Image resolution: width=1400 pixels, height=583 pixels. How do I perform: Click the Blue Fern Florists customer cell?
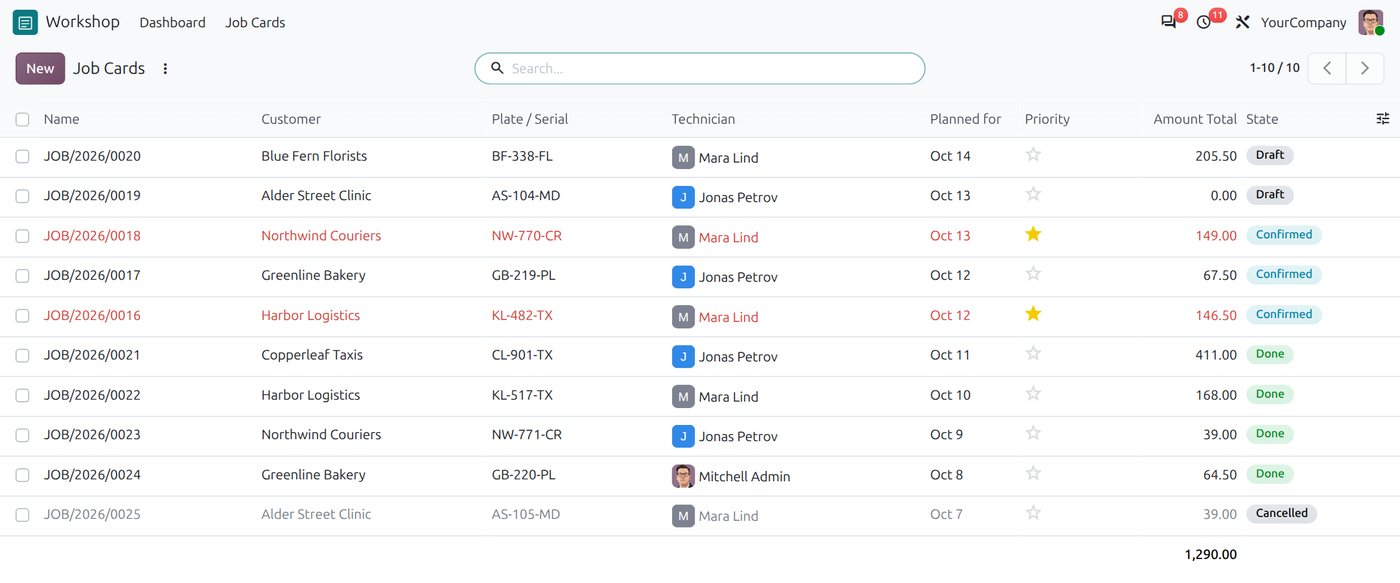[314, 156]
